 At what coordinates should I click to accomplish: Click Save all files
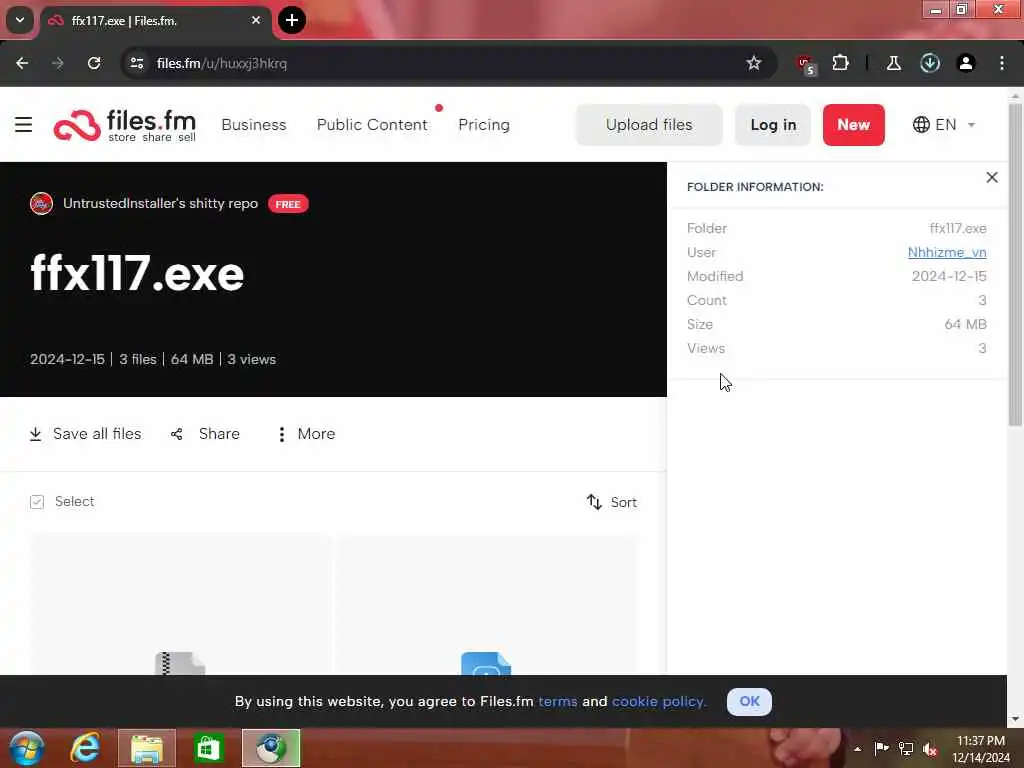tap(85, 434)
